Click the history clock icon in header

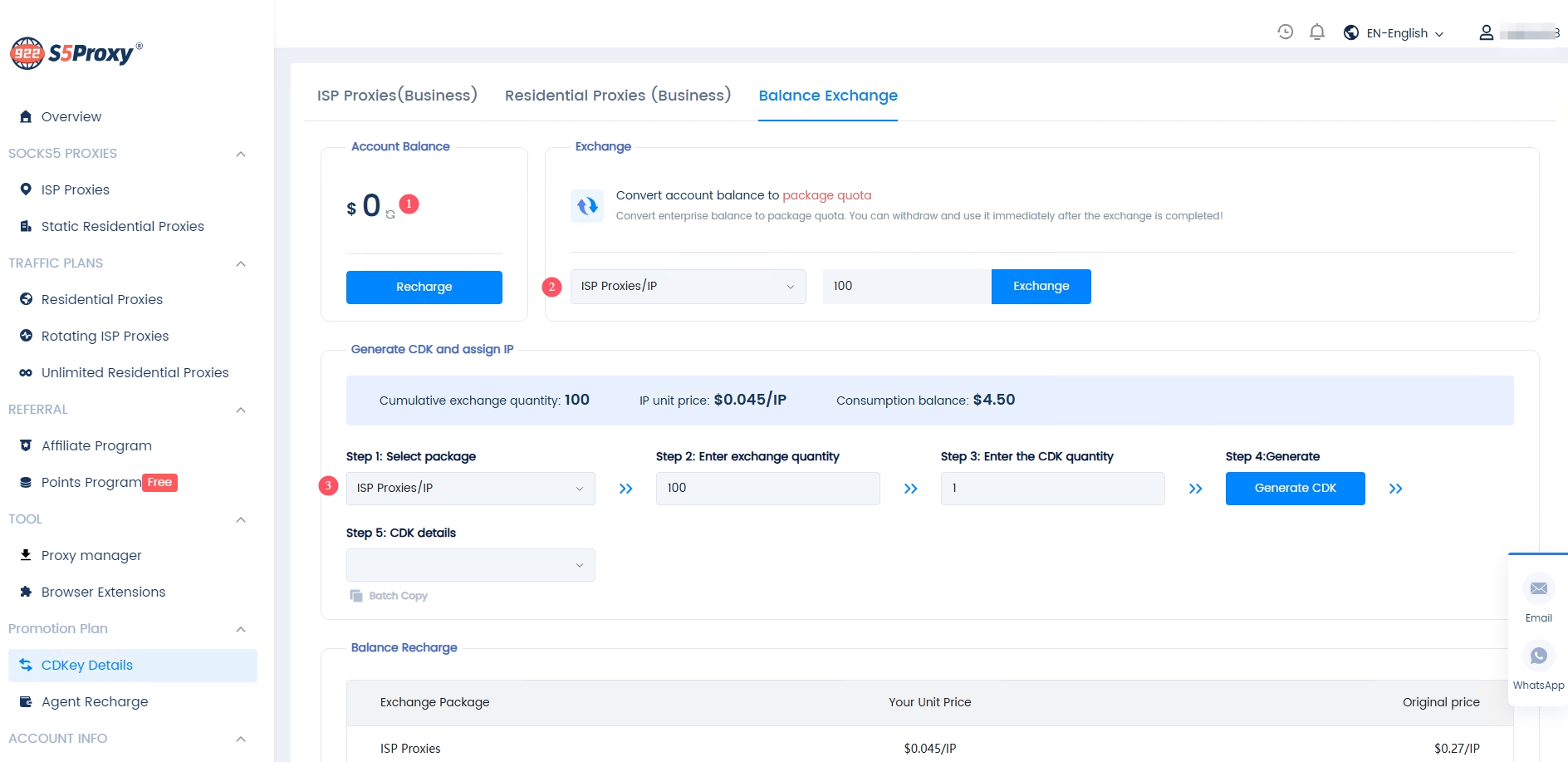(x=1285, y=32)
